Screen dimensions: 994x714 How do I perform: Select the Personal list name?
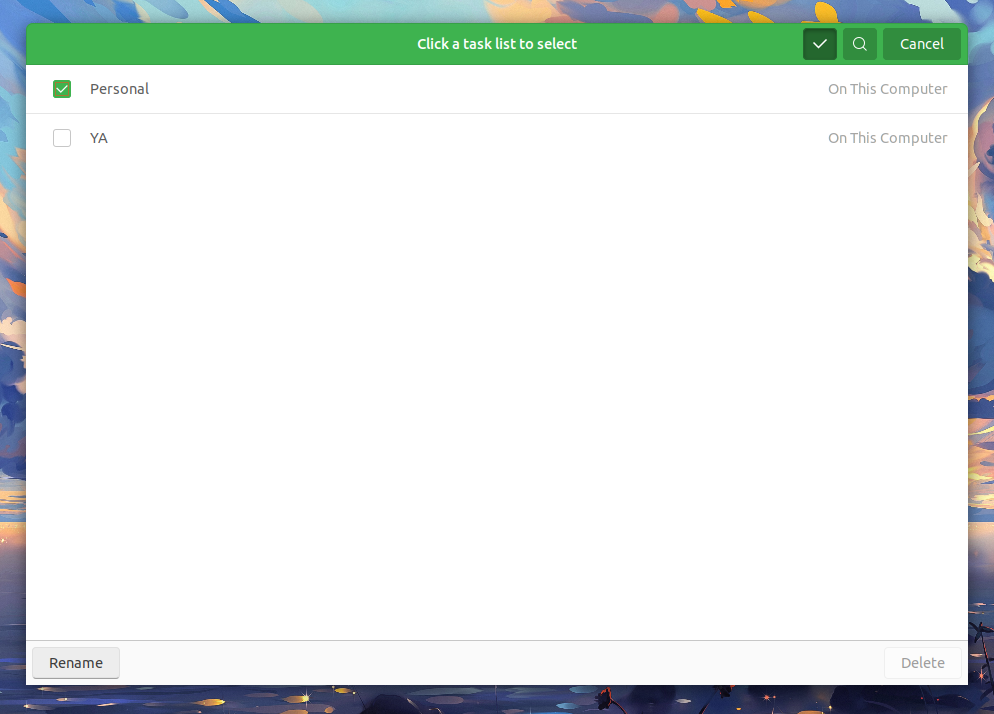click(x=119, y=89)
